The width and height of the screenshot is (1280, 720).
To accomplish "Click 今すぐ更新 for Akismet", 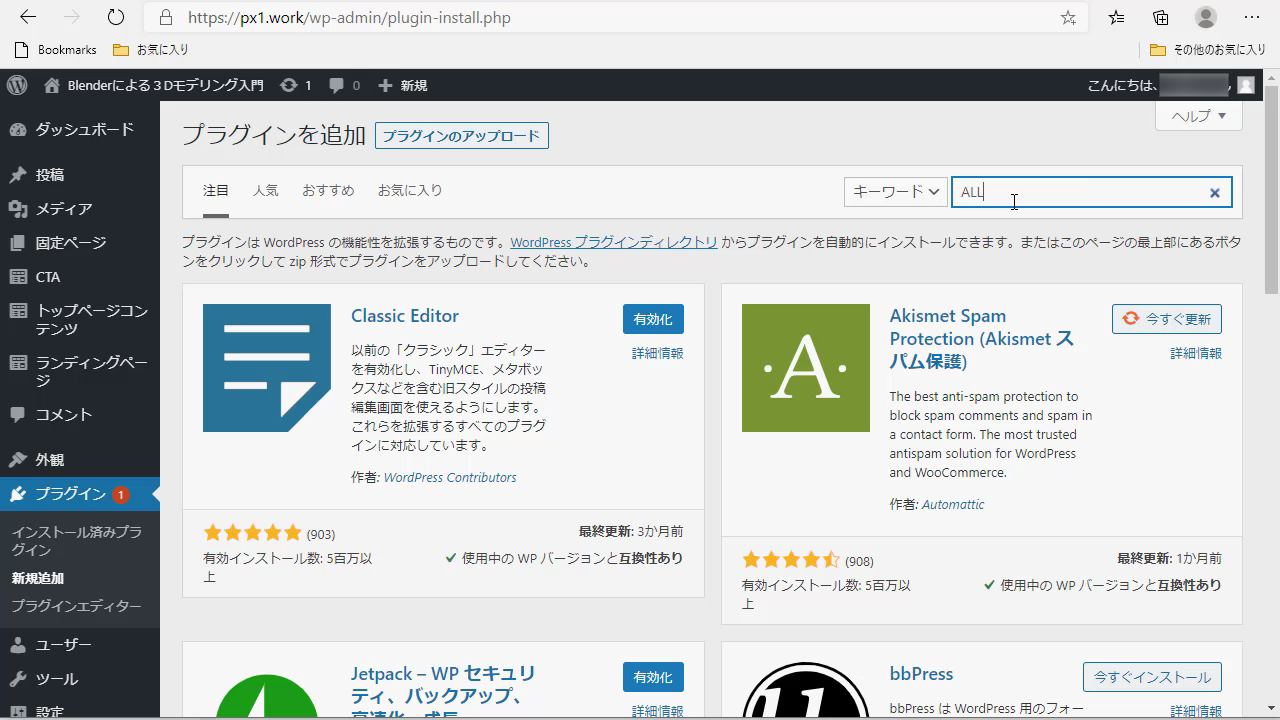I will 1166,319.
